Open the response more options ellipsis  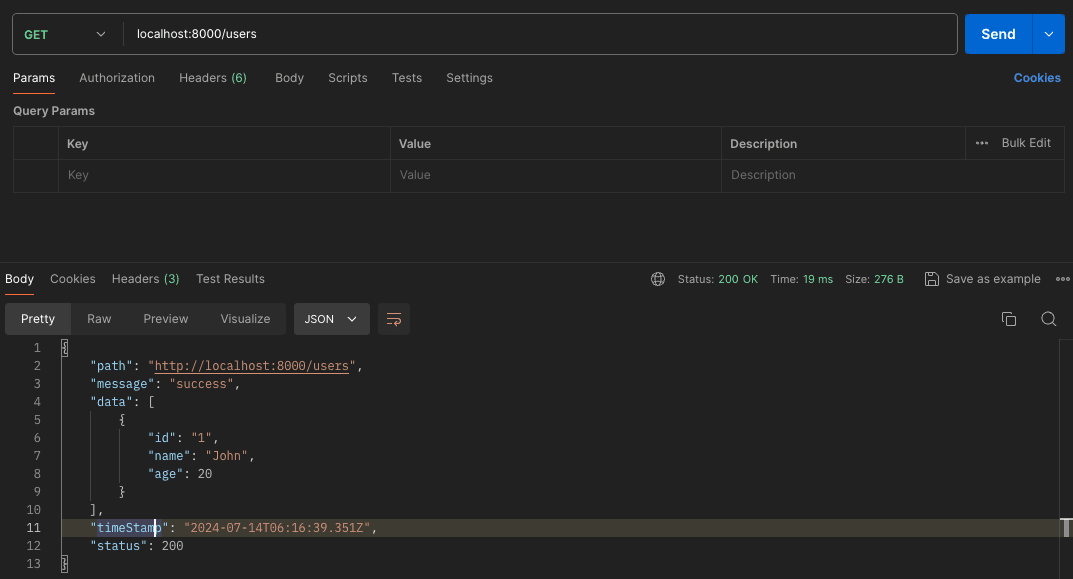click(x=1060, y=279)
